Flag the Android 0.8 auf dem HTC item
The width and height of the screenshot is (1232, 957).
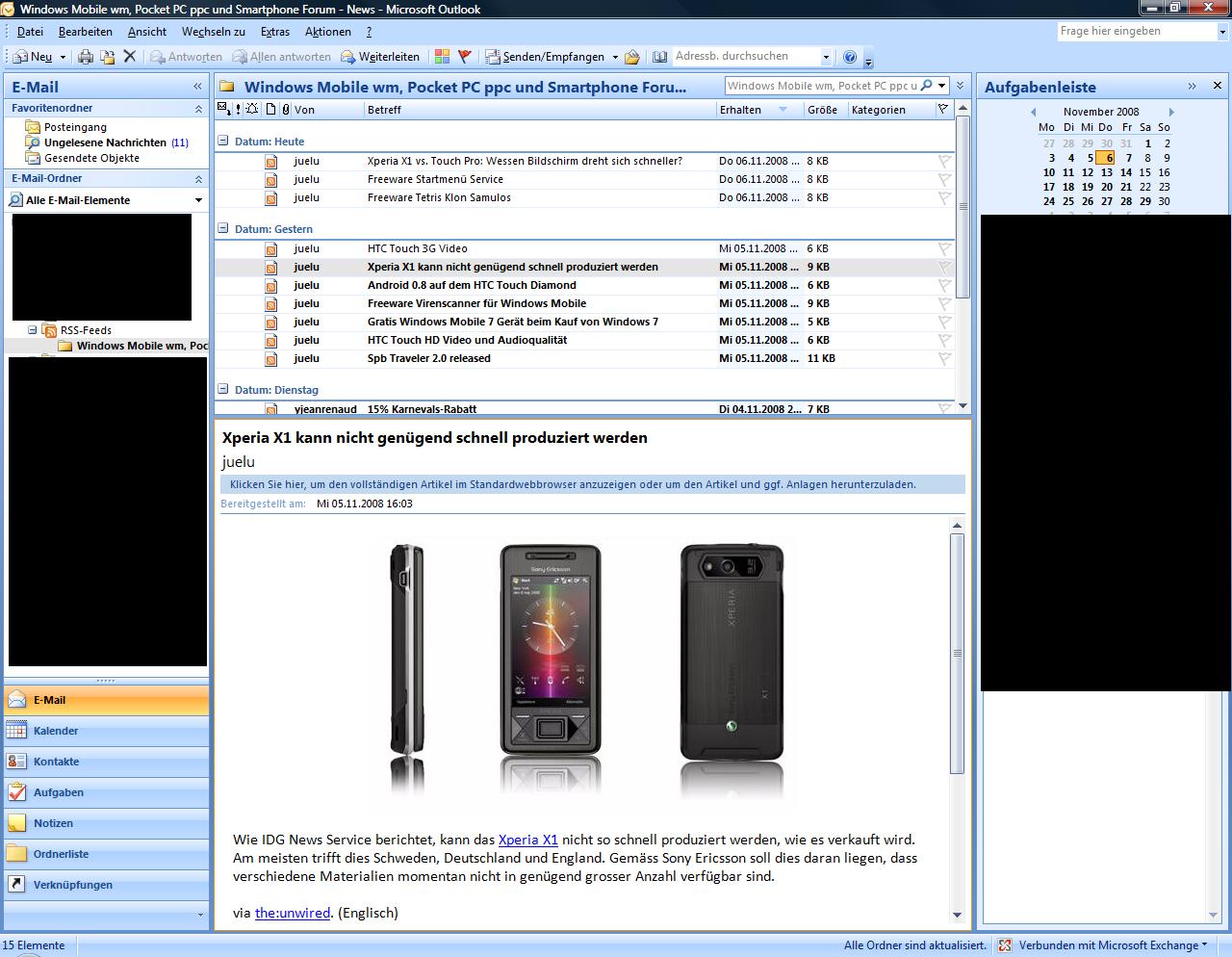point(944,286)
